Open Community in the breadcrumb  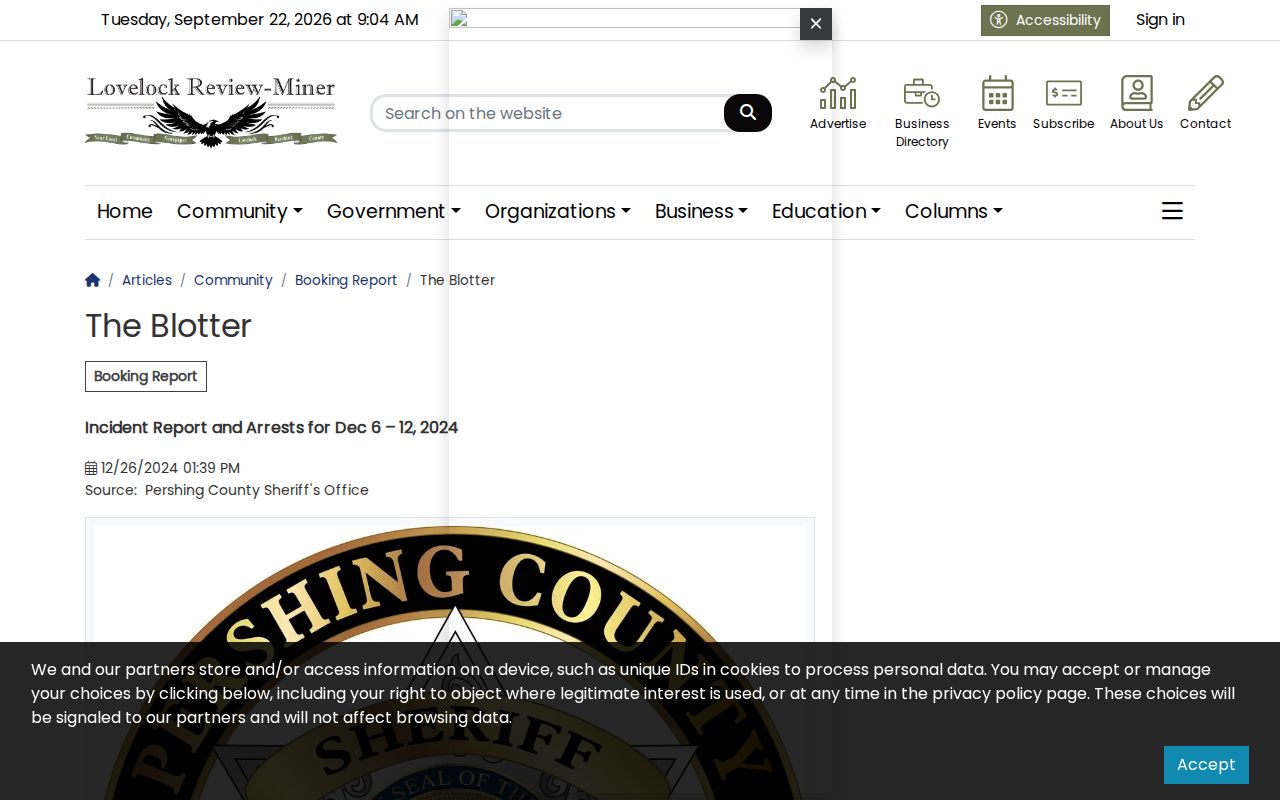click(x=233, y=280)
